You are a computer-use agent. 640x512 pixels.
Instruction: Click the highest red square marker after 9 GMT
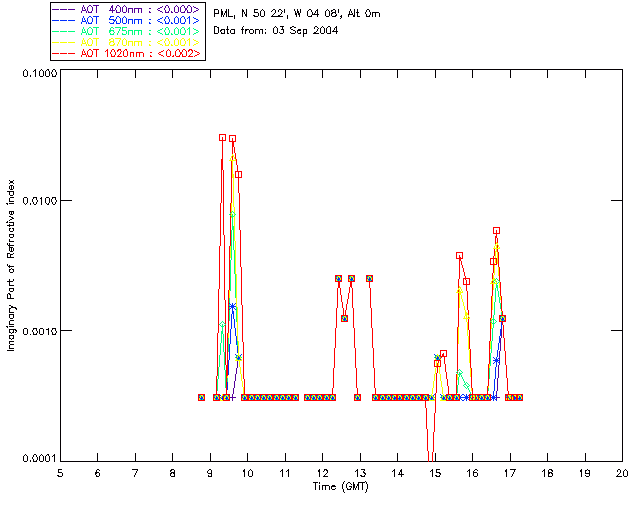(x=222, y=138)
